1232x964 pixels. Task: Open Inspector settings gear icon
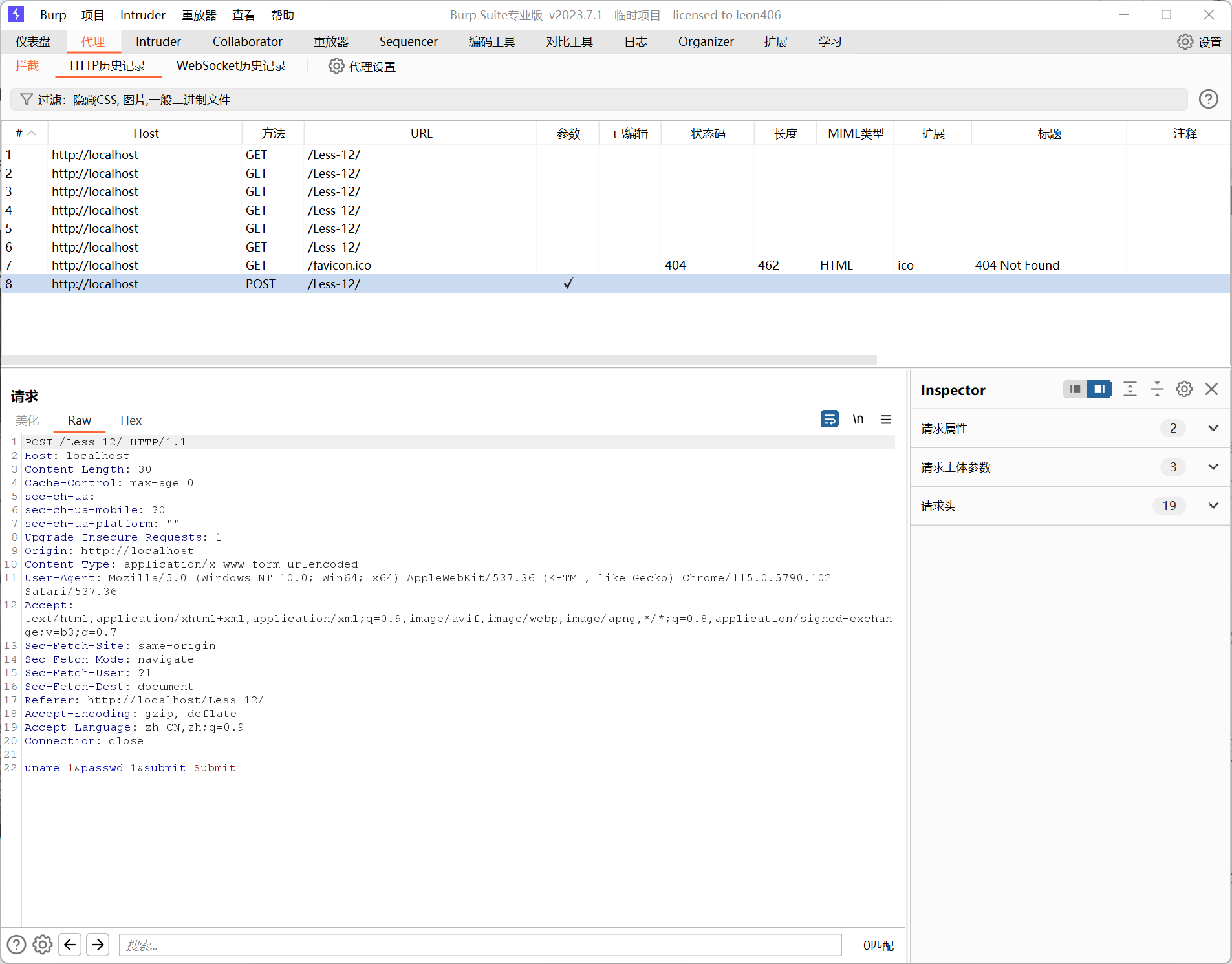pyautogui.click(x=1184, y=389)
